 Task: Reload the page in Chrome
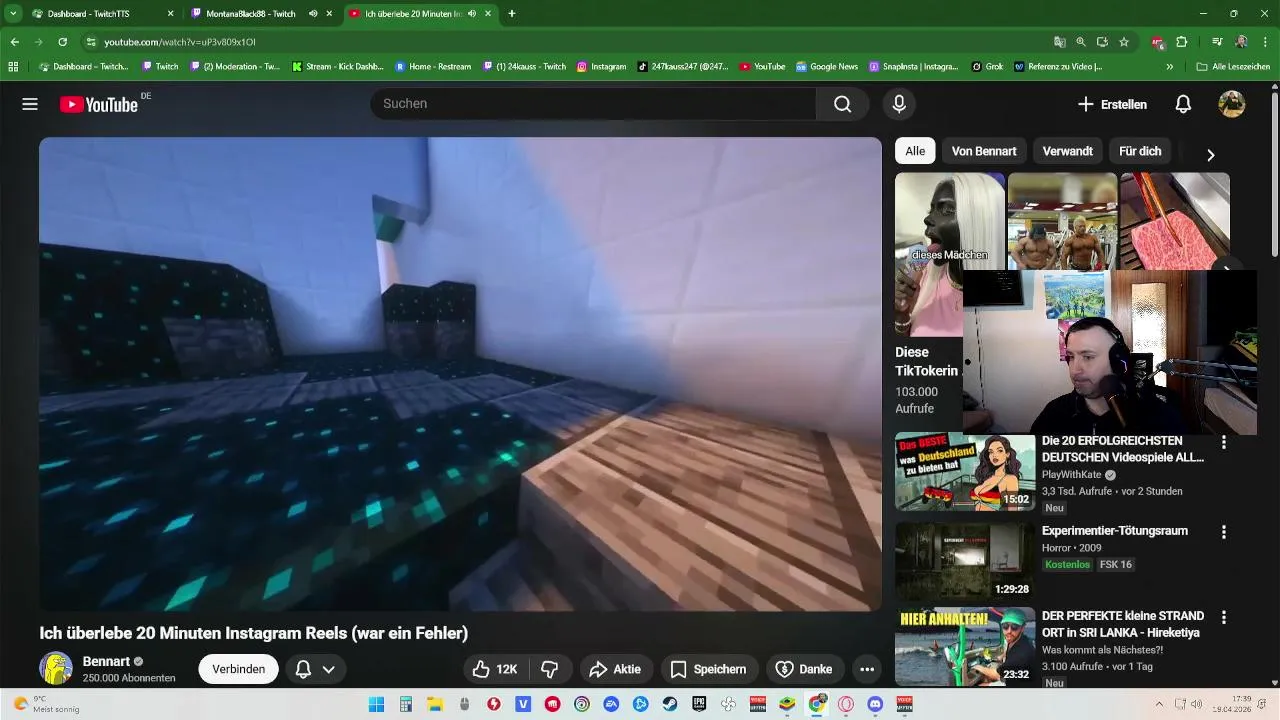(x=62, y=42)
